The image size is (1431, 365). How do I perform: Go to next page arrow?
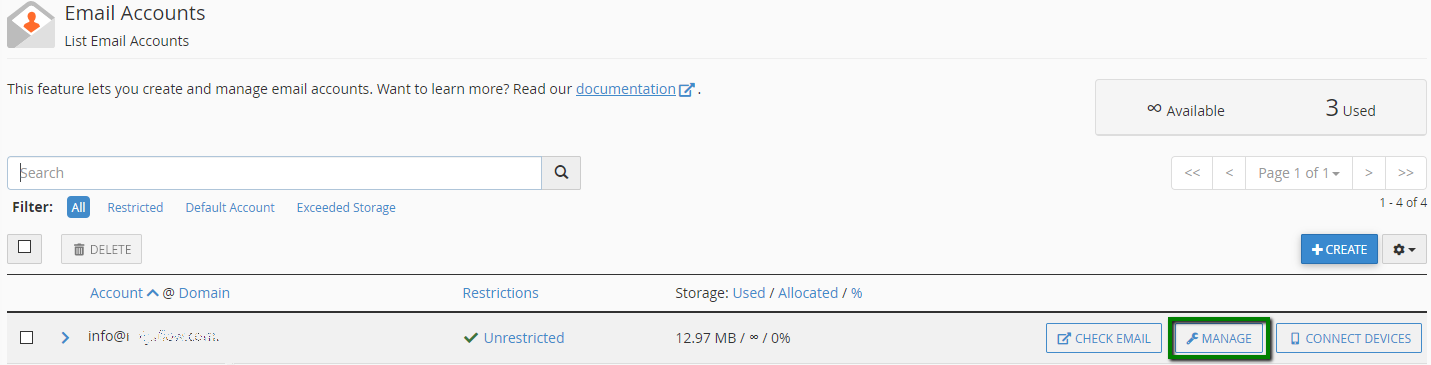pyautogui.click(x=1368, y=173)
